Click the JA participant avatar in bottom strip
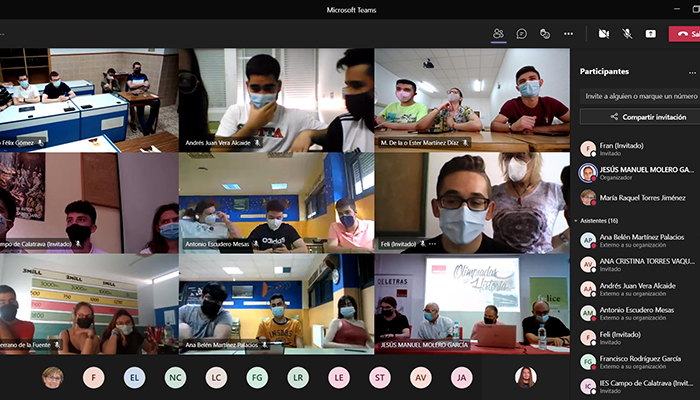Viewport: 700px width, 400px height. click(460, 377)
